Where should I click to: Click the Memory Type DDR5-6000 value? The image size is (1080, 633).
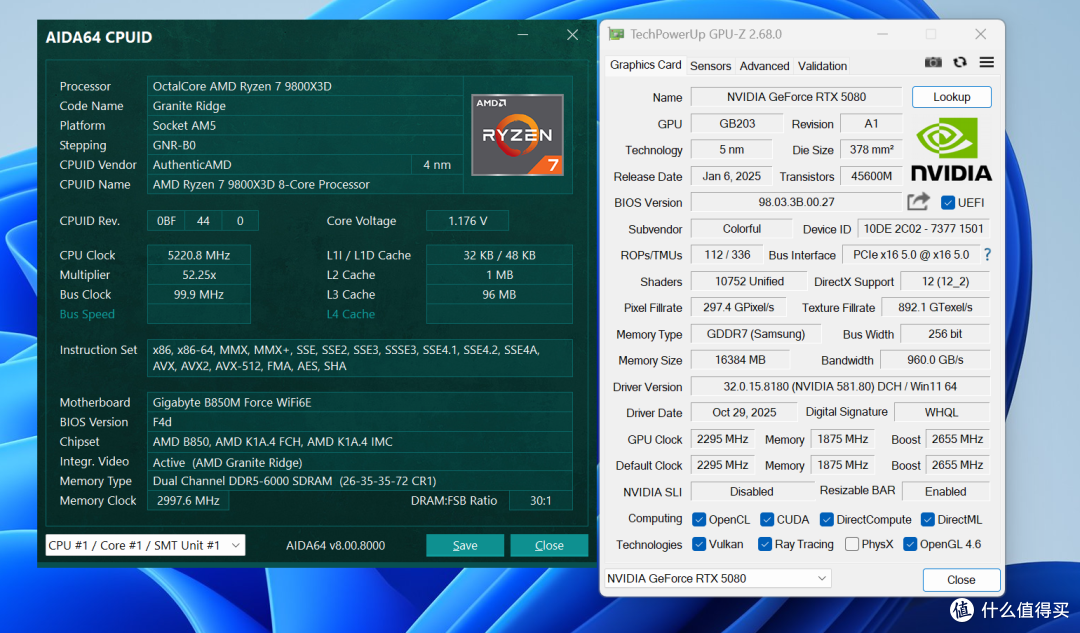point(360,481)
